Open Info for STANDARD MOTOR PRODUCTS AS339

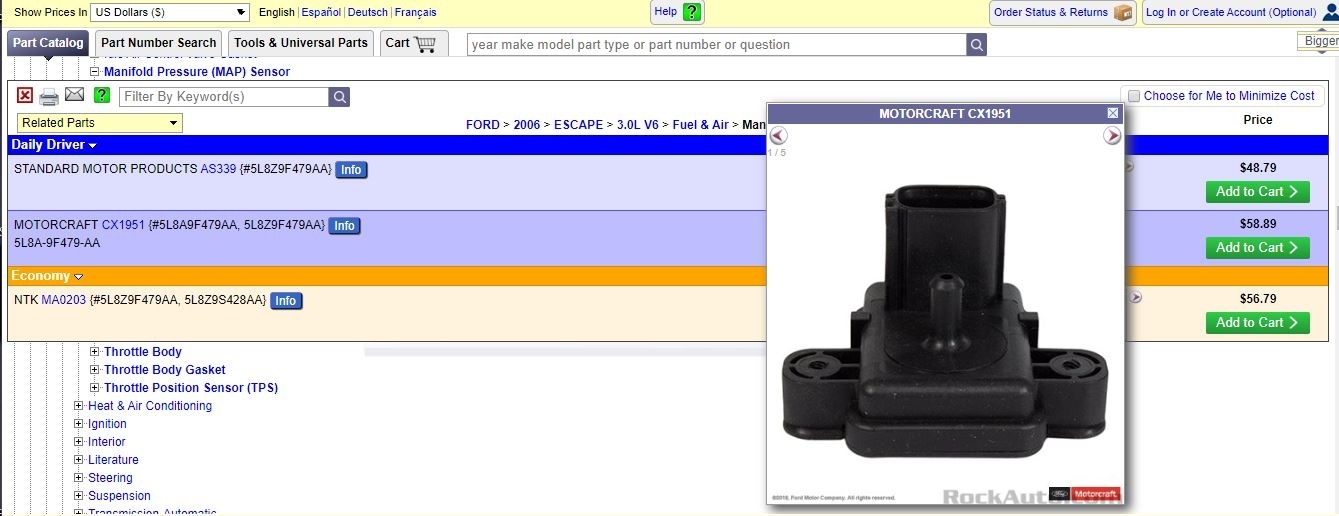tap(351, 170)
